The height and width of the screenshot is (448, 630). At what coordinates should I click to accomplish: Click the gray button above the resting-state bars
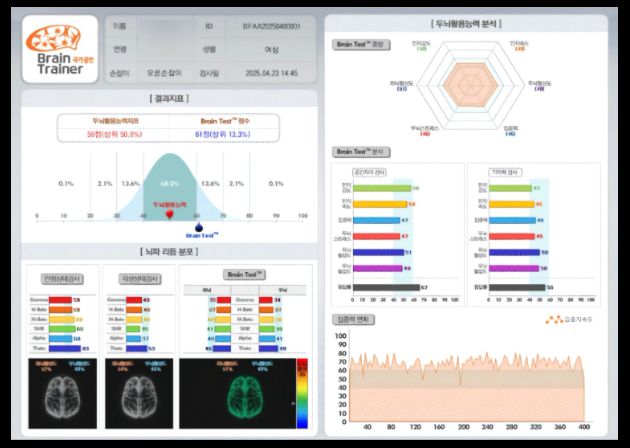click(x=62, y=279)
